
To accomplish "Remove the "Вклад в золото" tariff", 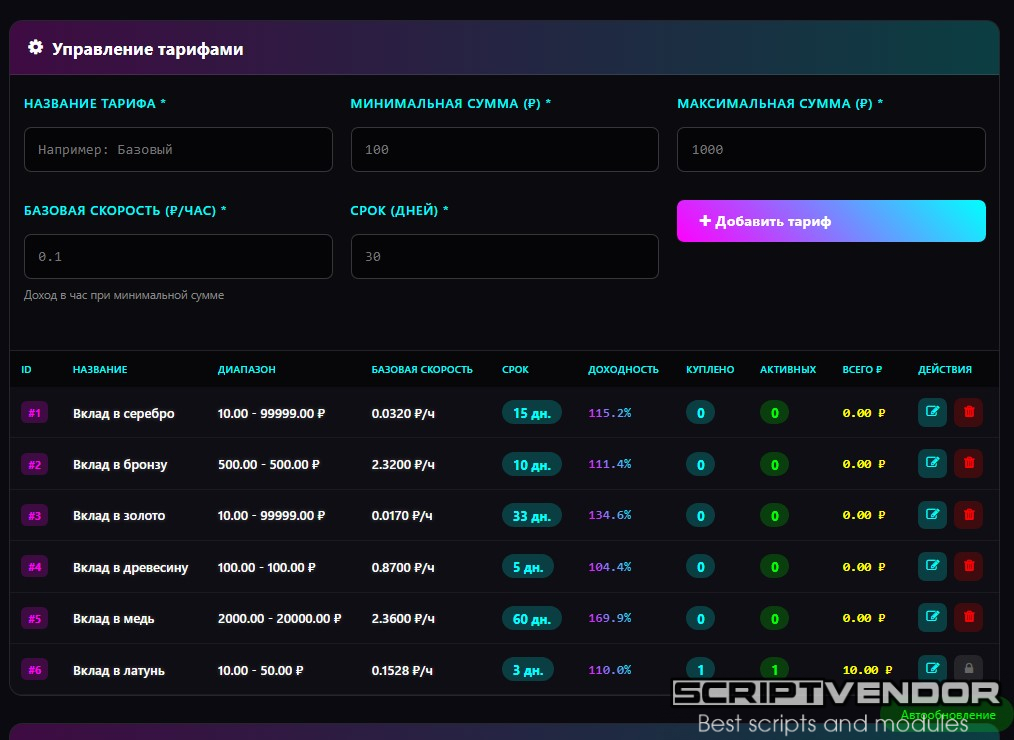I will [968, 515].
